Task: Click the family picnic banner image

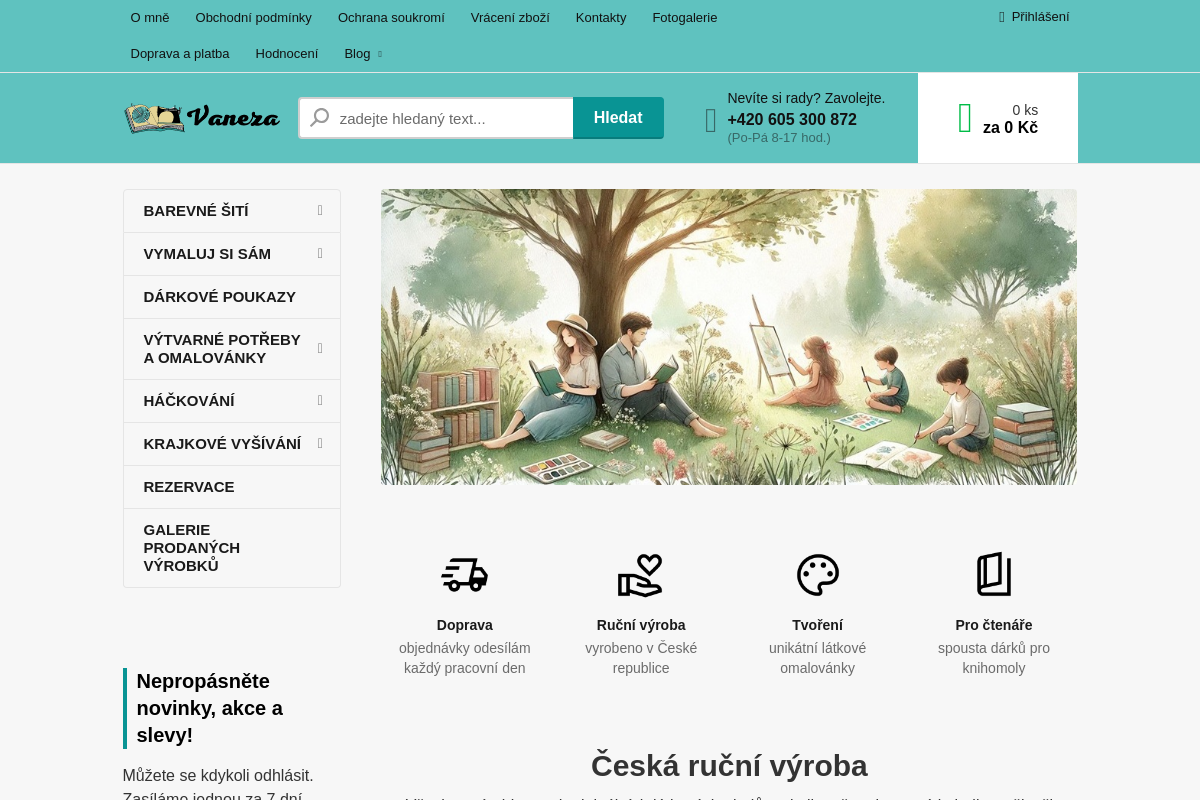Action: coord(729,337)
